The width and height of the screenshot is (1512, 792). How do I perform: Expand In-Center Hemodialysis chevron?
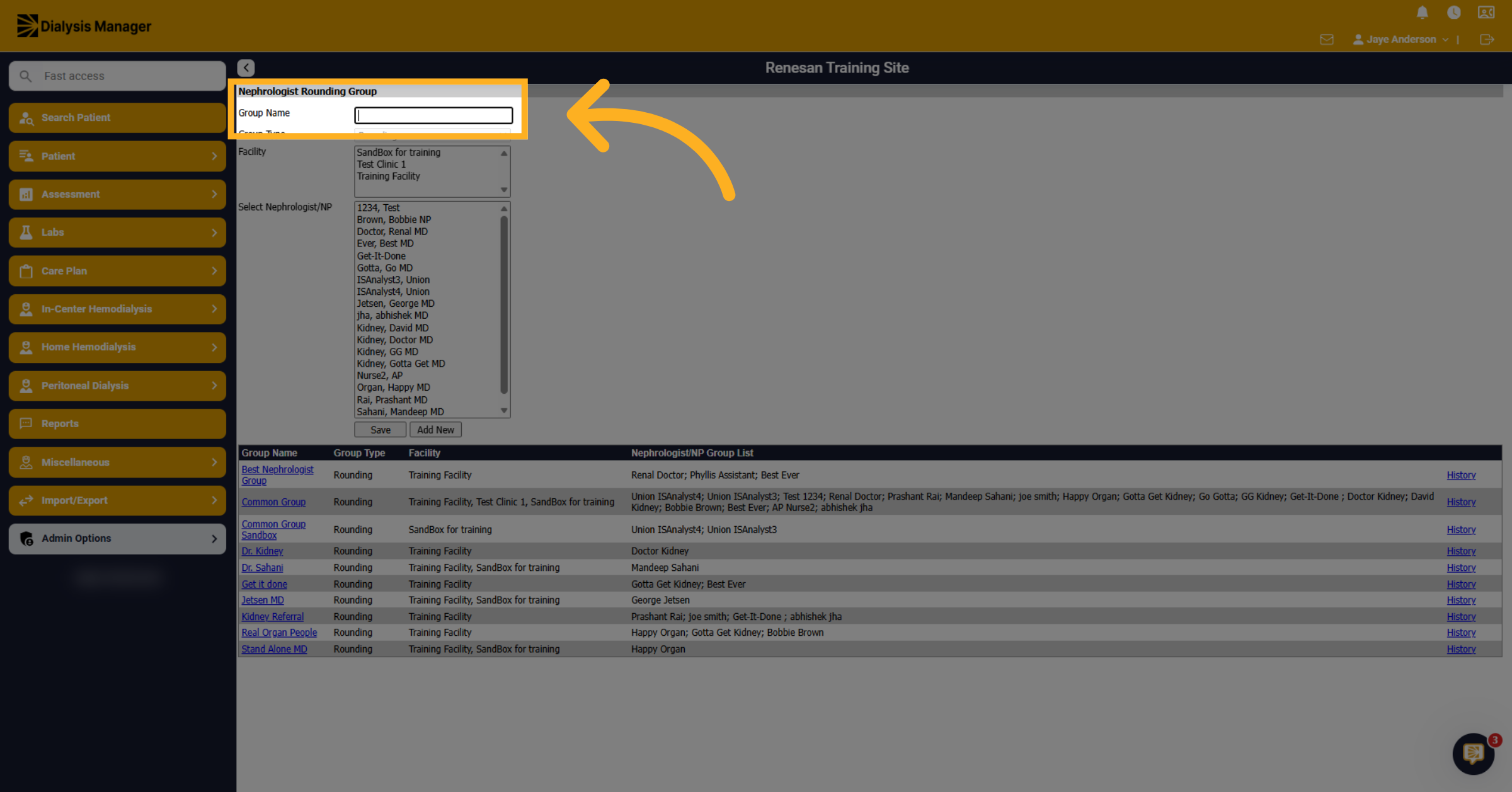(x=214, y=309)
